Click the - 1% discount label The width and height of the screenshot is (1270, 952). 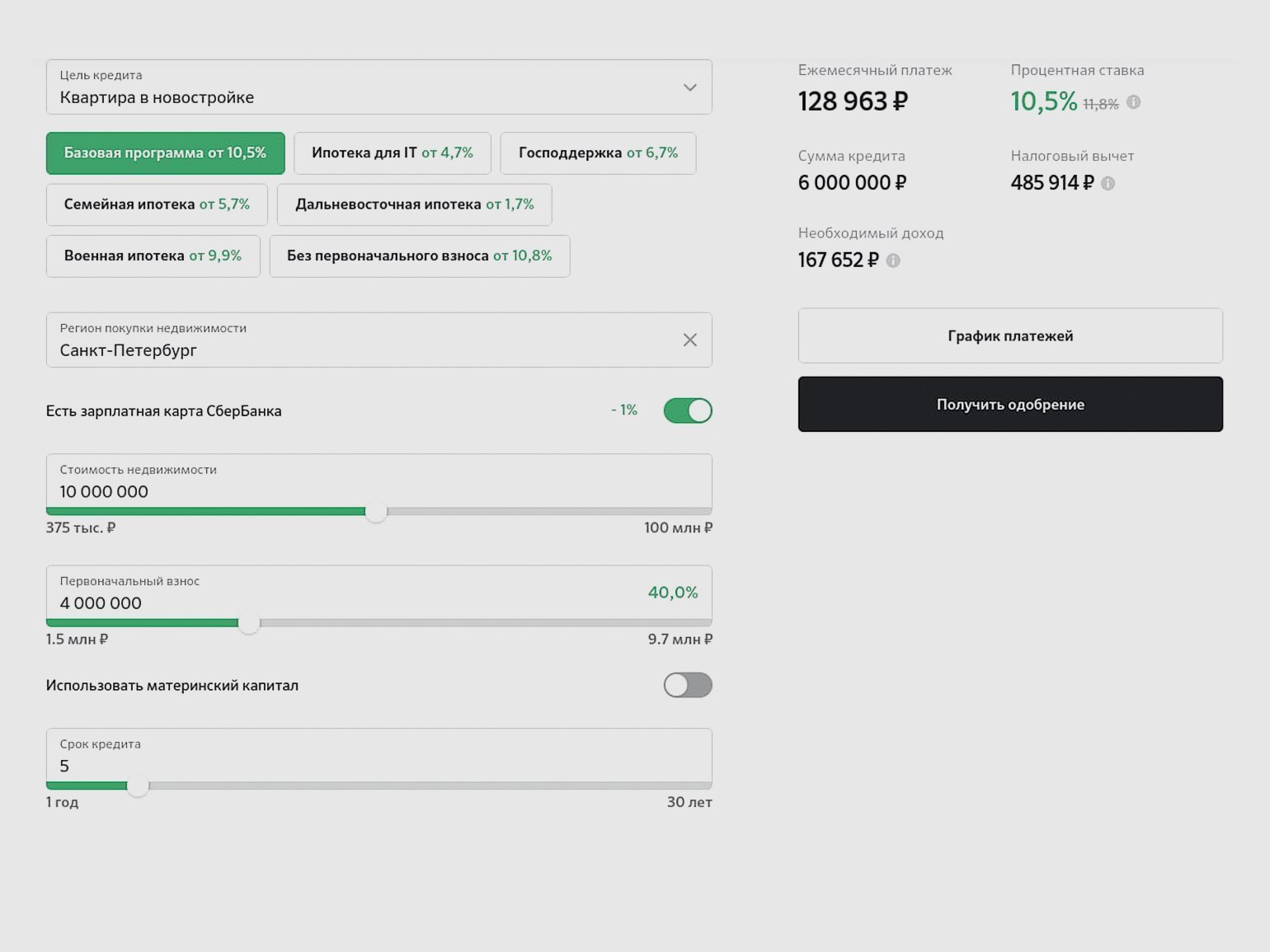(x=624, y=410)
